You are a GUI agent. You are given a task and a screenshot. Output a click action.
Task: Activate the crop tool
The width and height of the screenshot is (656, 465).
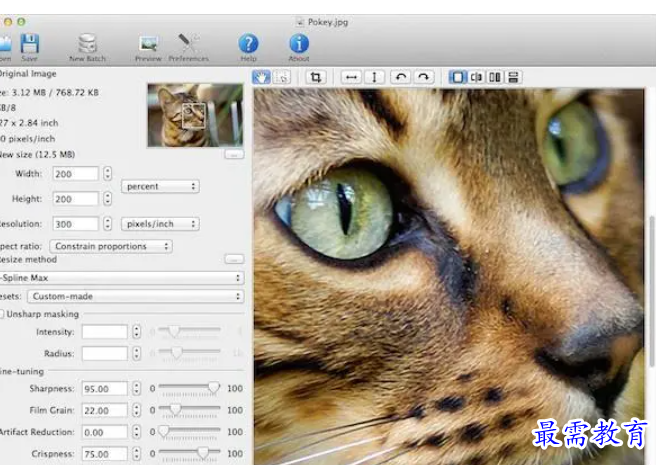click(x=315, y=77)
